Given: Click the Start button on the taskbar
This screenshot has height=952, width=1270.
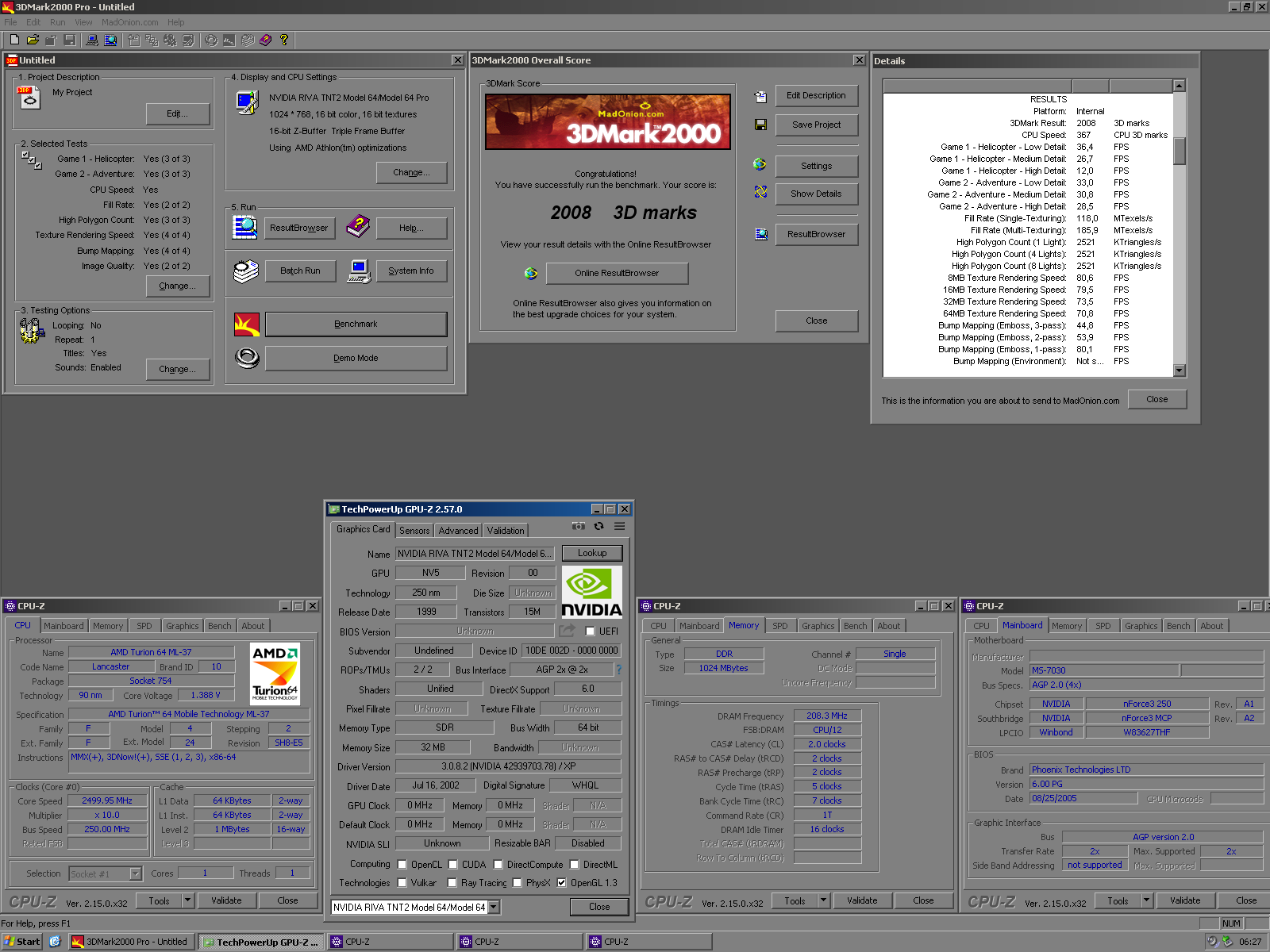Looking at the screenshot, I should tap(21, 942).
